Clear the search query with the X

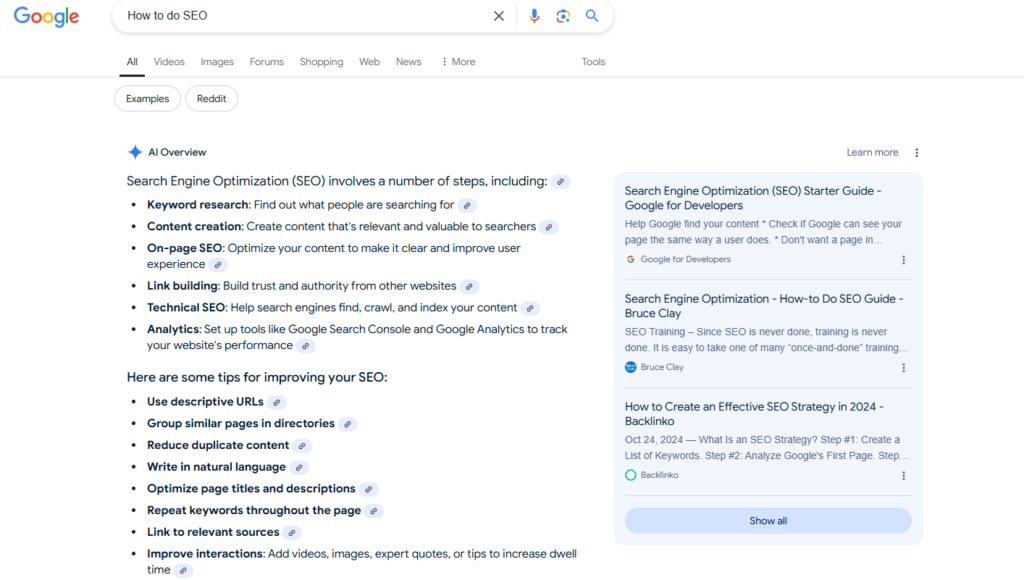point(499,16)
